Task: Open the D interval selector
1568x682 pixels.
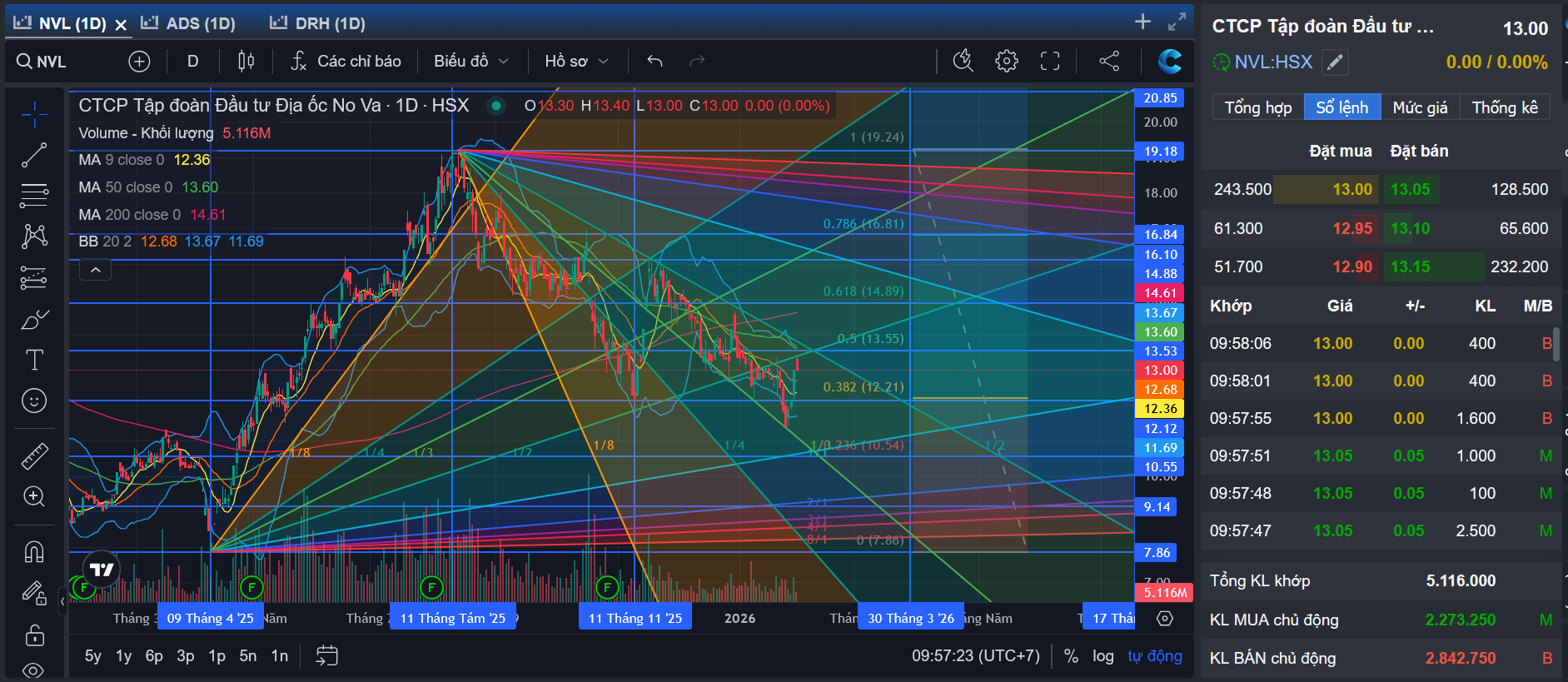Action: tap(192, 61)
